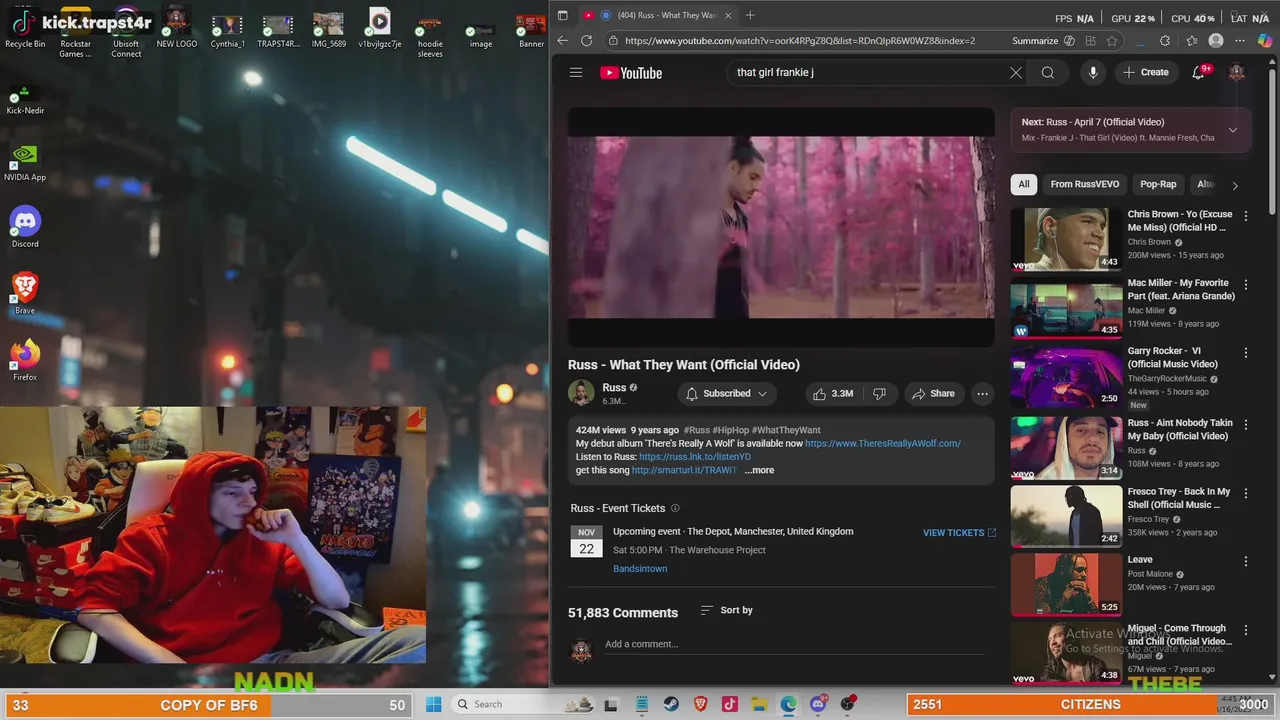Expand the description with ...more
Image resolution: width=1280 pixels, height=720 pixels.
(759, 470)
